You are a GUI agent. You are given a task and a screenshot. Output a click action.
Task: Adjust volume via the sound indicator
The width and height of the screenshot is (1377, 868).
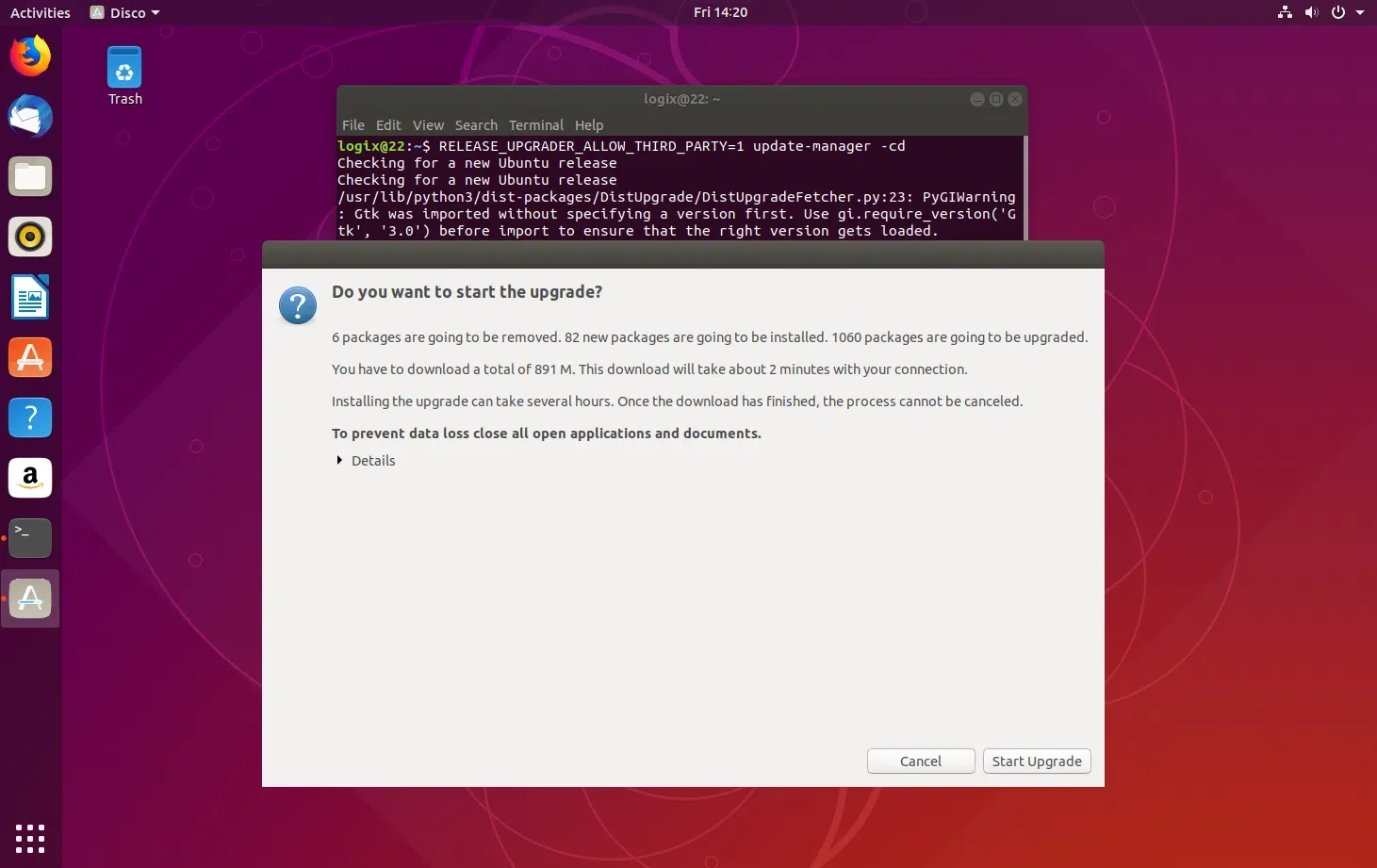(1312, 12)
